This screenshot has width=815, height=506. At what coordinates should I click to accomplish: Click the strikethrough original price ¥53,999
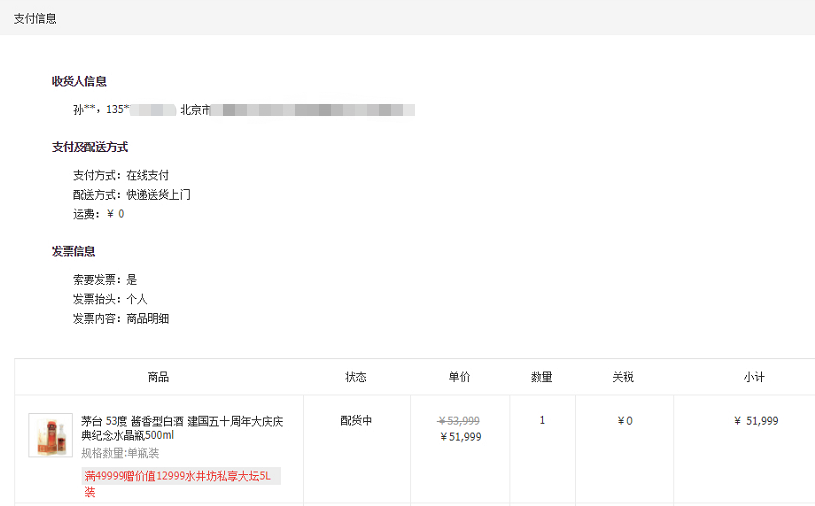(x=459, y=421)
